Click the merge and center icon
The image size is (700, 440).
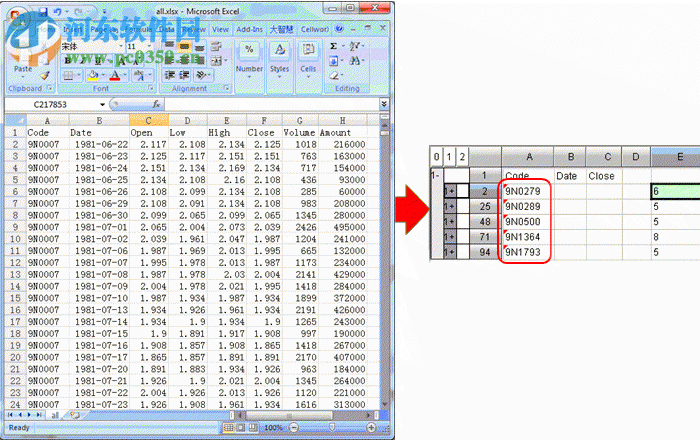tap(216, 60)
